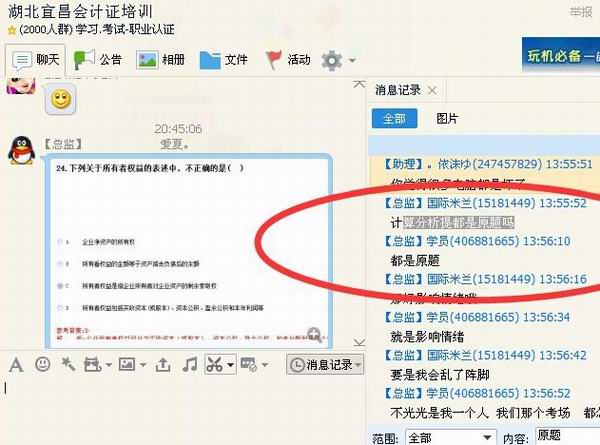
Task: Click the 【总监】 label beside penguin avatar
Action: tap(63, 144)
